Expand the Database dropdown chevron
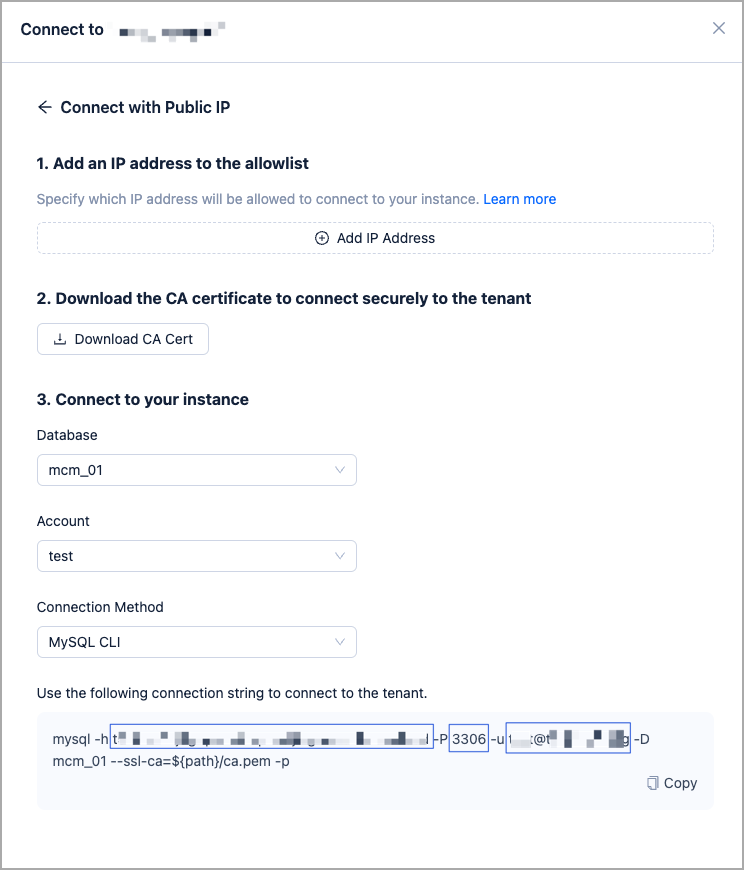 (x=340, y=470)
